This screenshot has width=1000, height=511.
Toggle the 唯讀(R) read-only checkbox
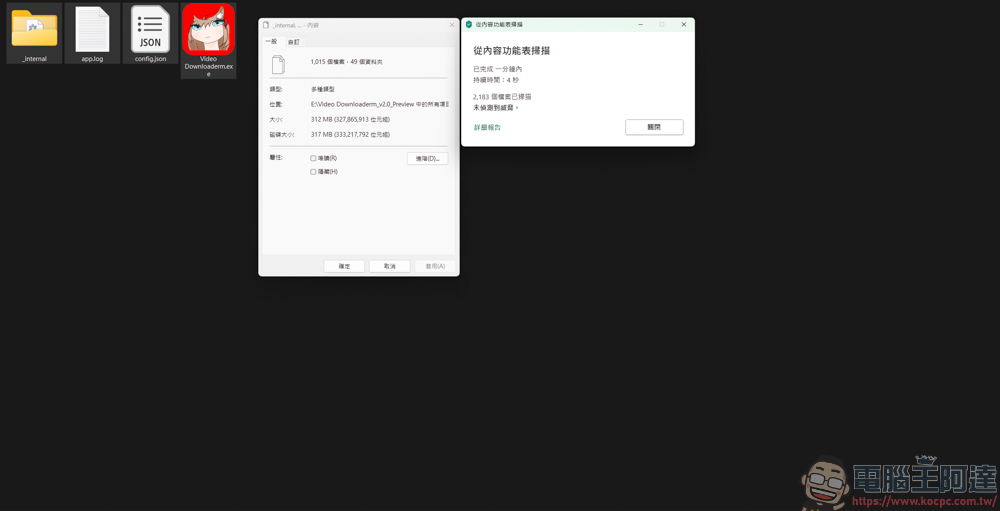313,158
